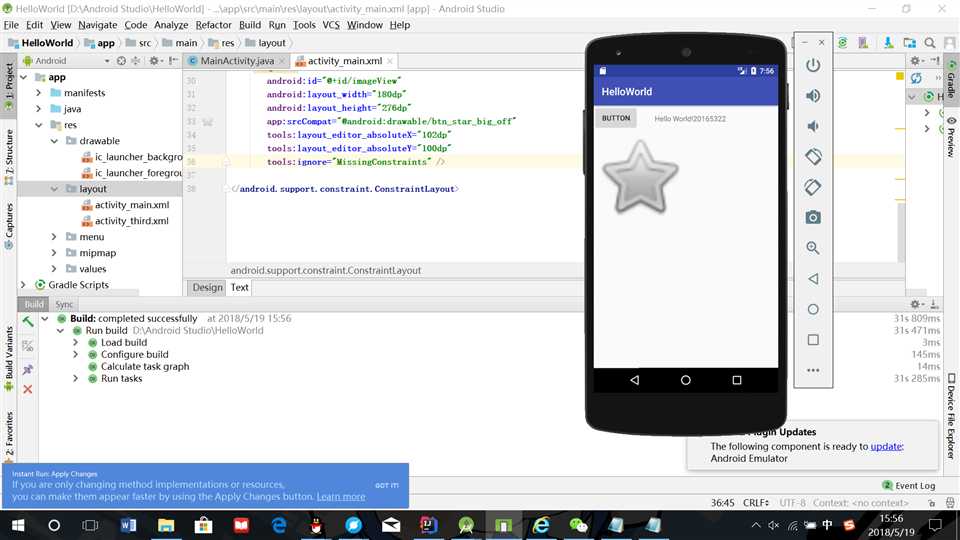
Task: Tap the phone screen Home navigation button
Action: click(x=686, y=380)
